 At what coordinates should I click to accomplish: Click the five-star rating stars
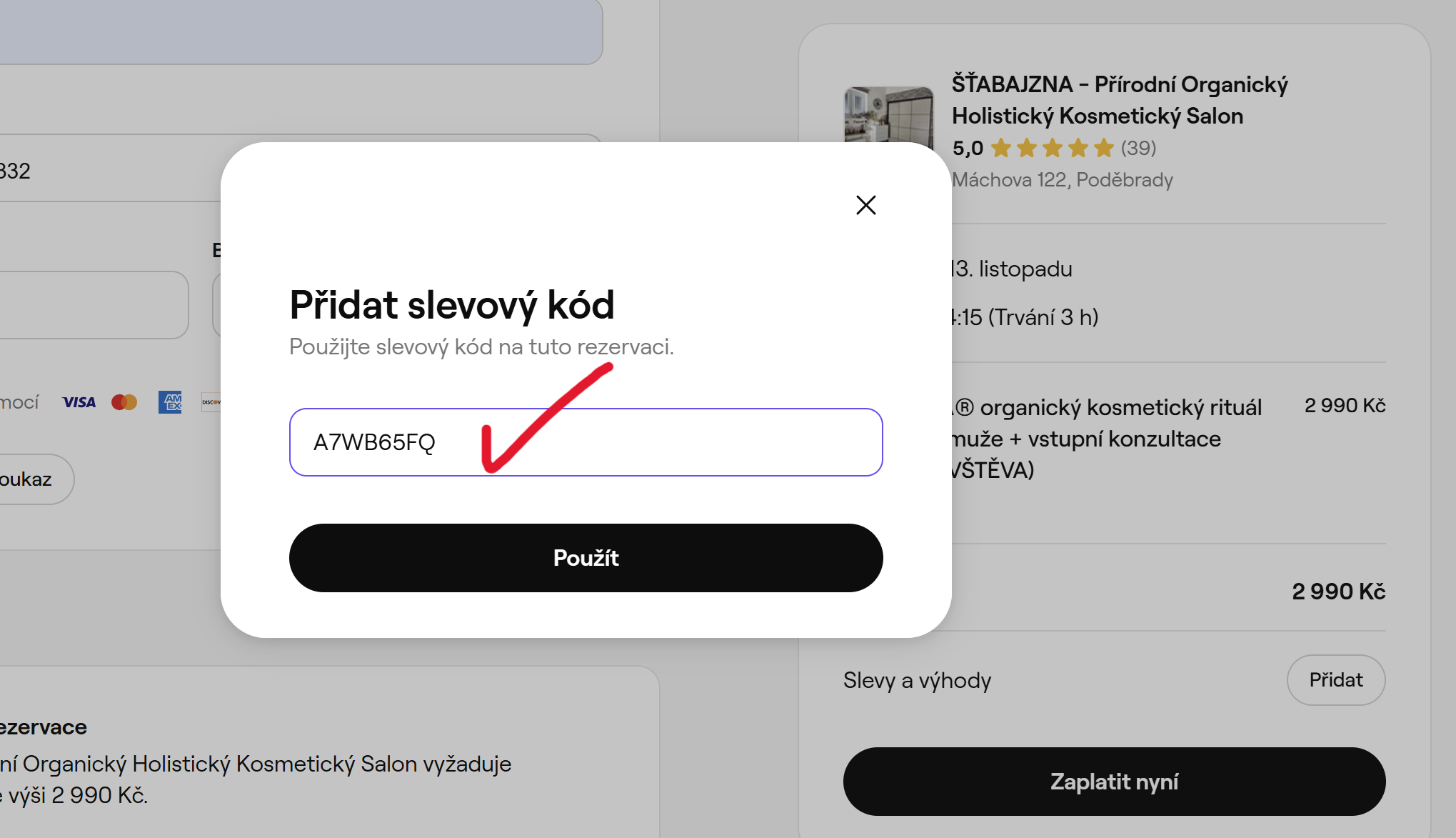(x=1052, y=148)
